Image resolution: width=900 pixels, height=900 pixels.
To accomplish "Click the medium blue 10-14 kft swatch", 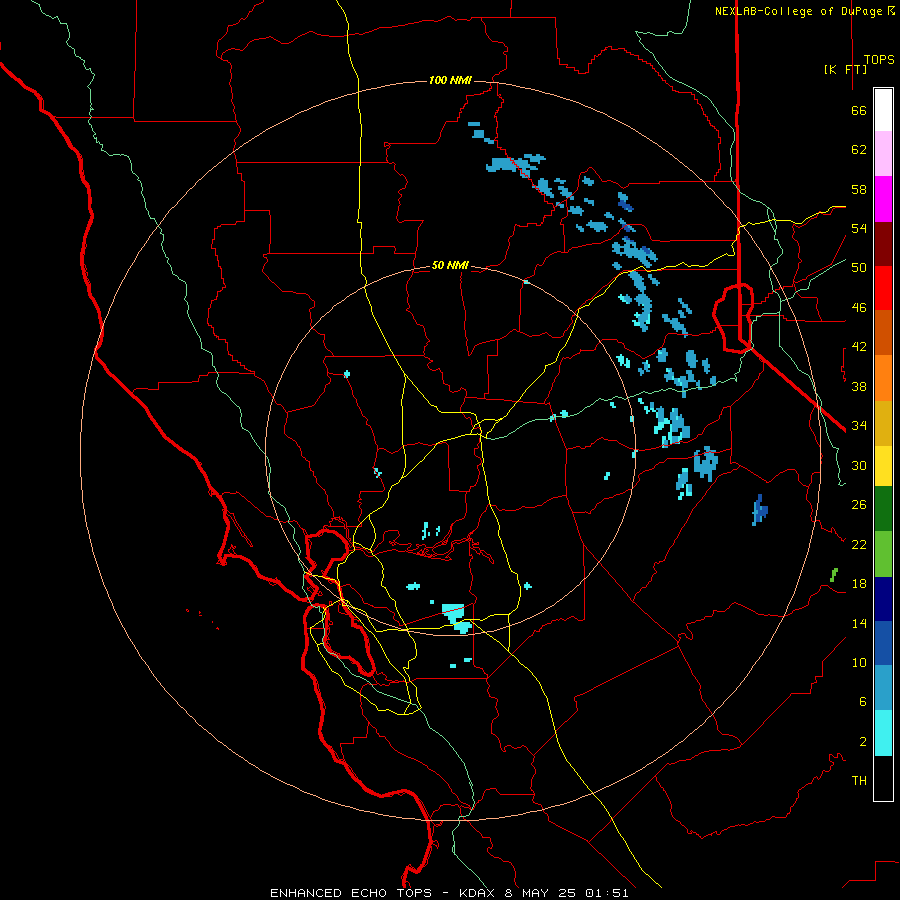I will (883, 643).
